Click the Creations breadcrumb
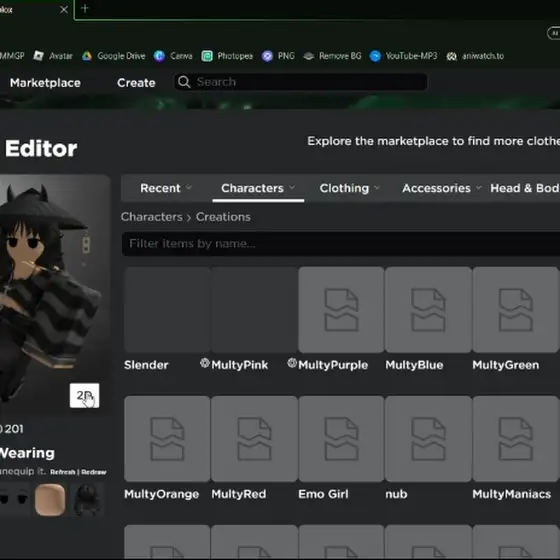Viewport: 560px width, 560px height. point(223,217)
